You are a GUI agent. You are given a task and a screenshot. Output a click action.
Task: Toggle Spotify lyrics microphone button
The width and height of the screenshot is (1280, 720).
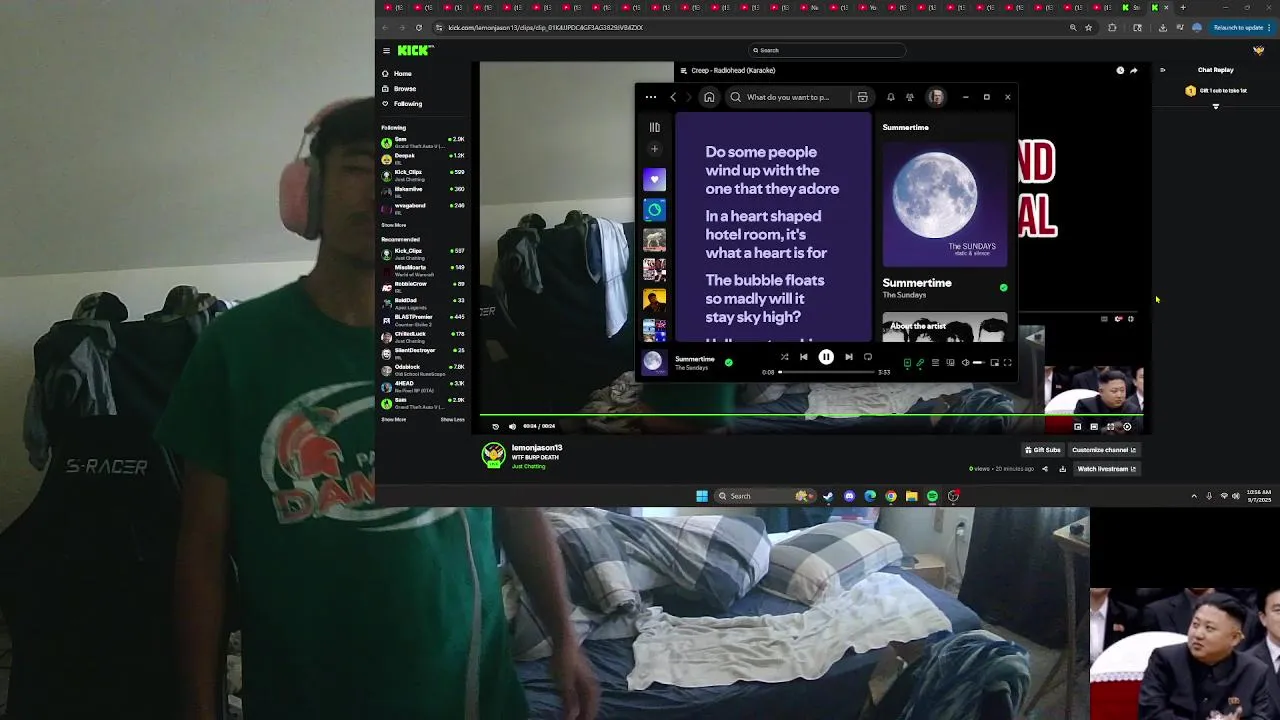[x=920, y=363]
